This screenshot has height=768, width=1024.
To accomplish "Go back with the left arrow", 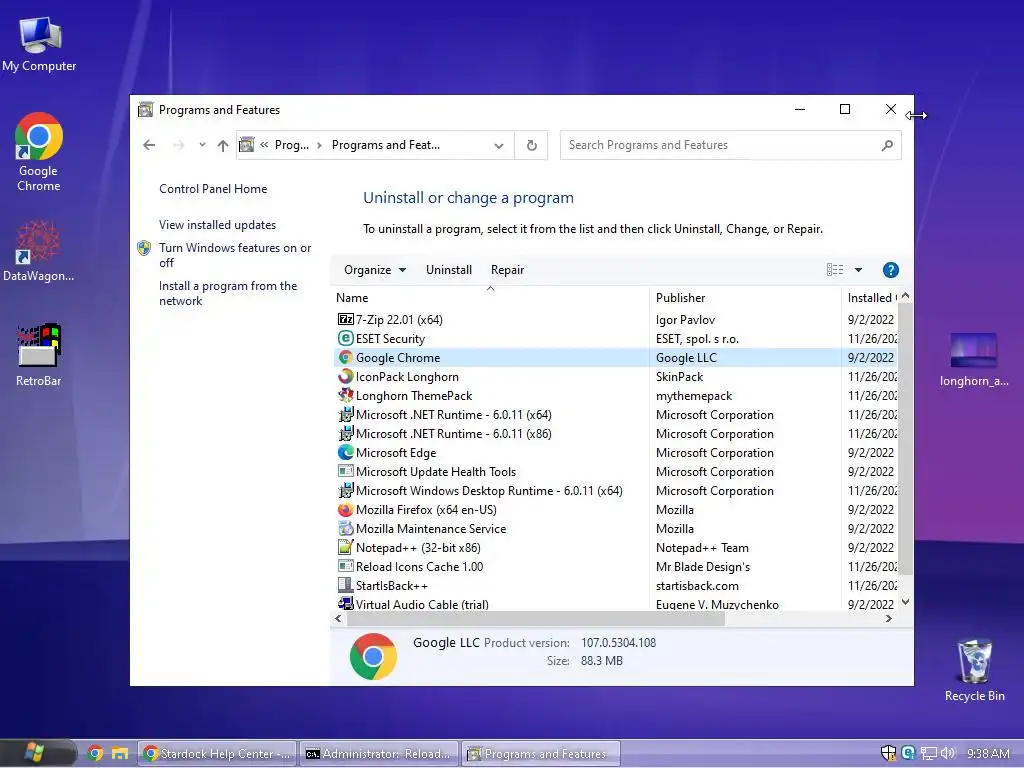I will (x=149, y=145).
